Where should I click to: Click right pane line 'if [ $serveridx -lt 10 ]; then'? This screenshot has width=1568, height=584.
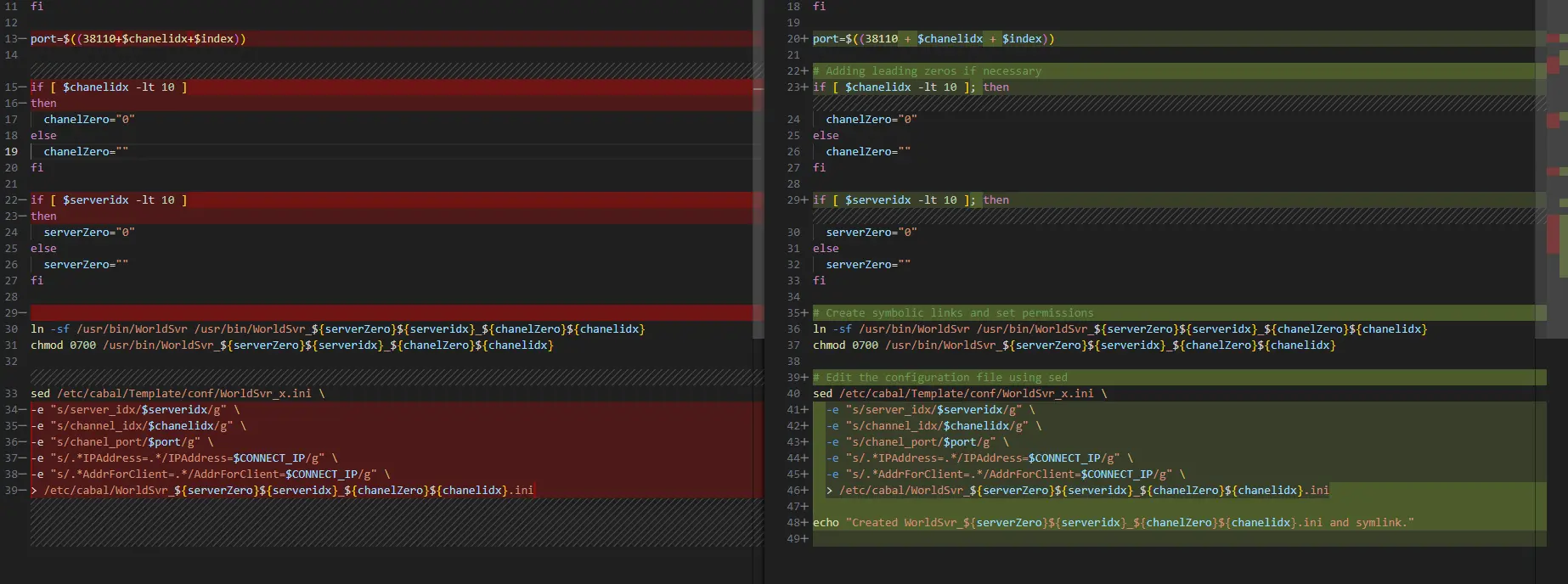(911, 199)
